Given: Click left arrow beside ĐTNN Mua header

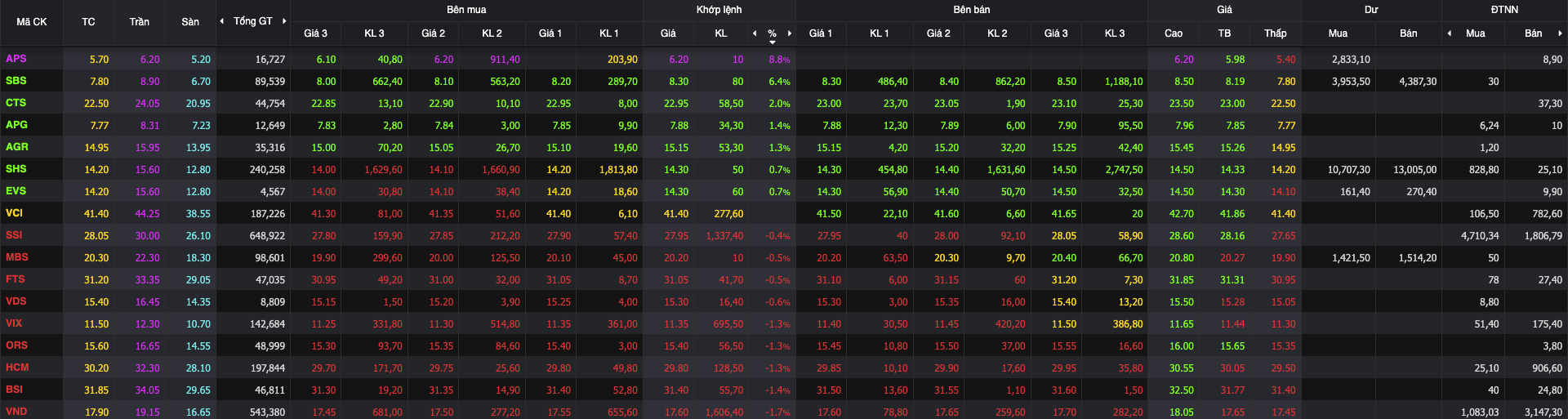Looking at the screenshot, I should (x=1450, y=33).
